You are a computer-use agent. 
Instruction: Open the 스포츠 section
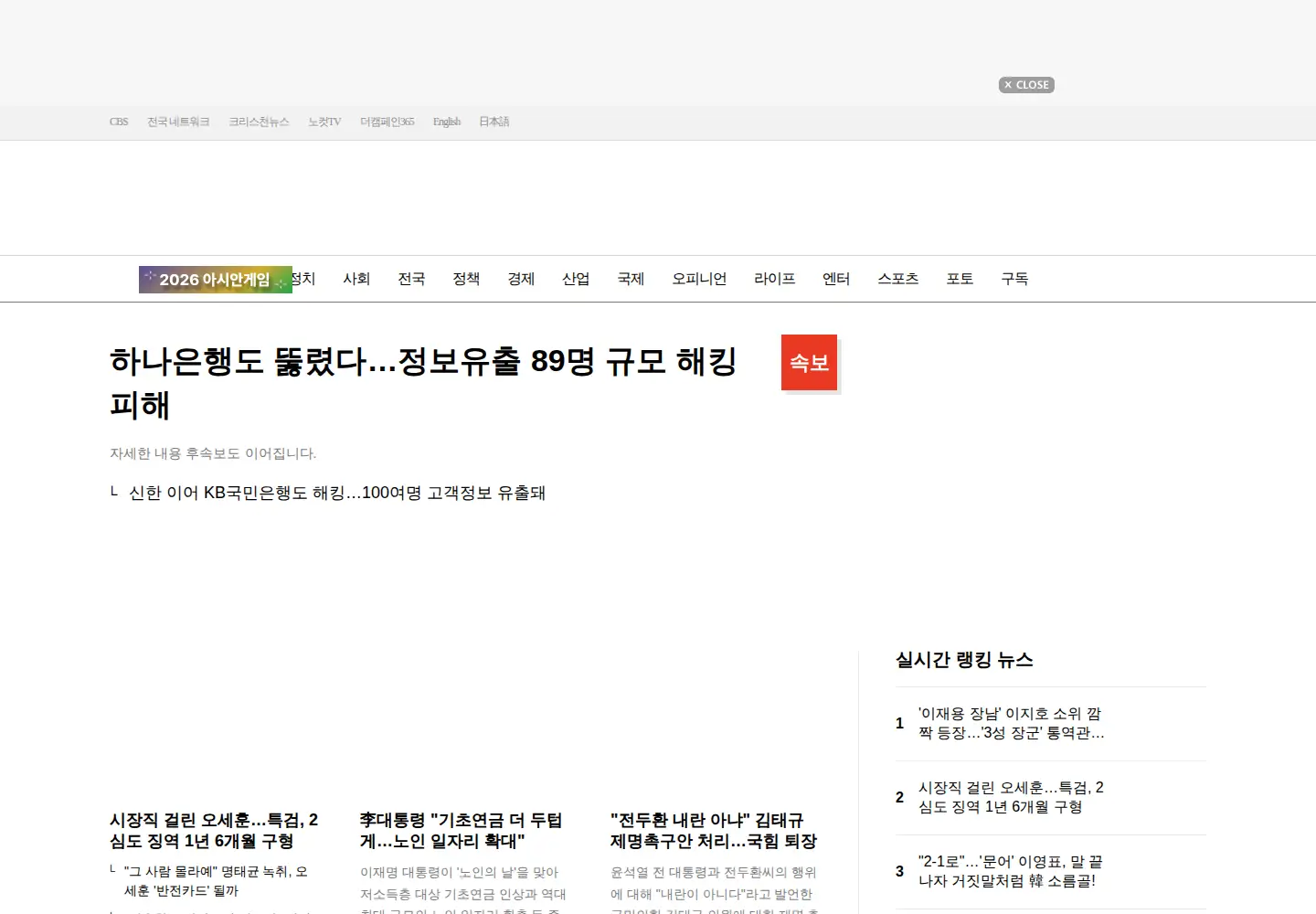pyautogui.click(x=897, y=279)
